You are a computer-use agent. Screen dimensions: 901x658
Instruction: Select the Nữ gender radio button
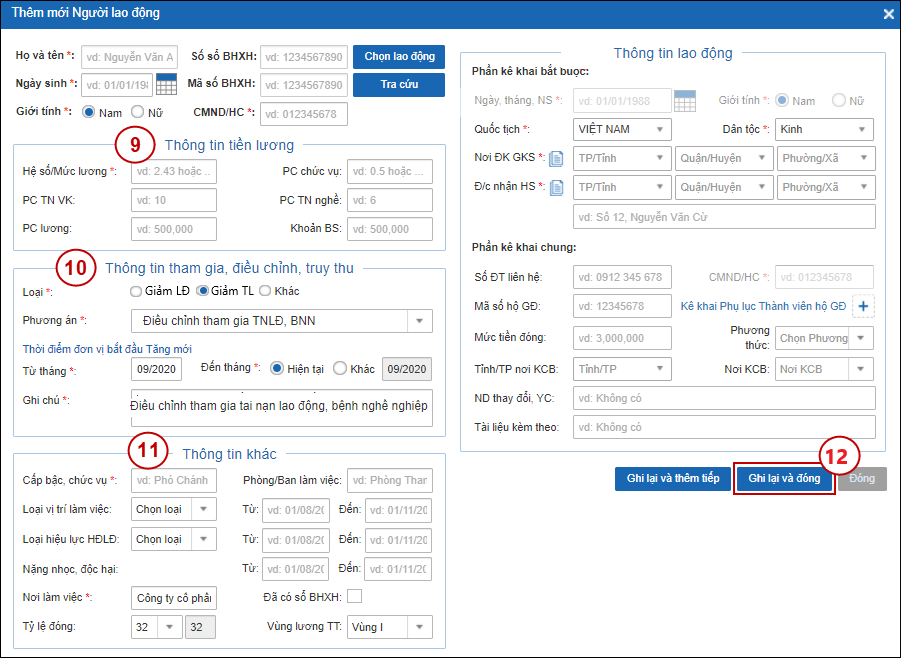point(138,113)
